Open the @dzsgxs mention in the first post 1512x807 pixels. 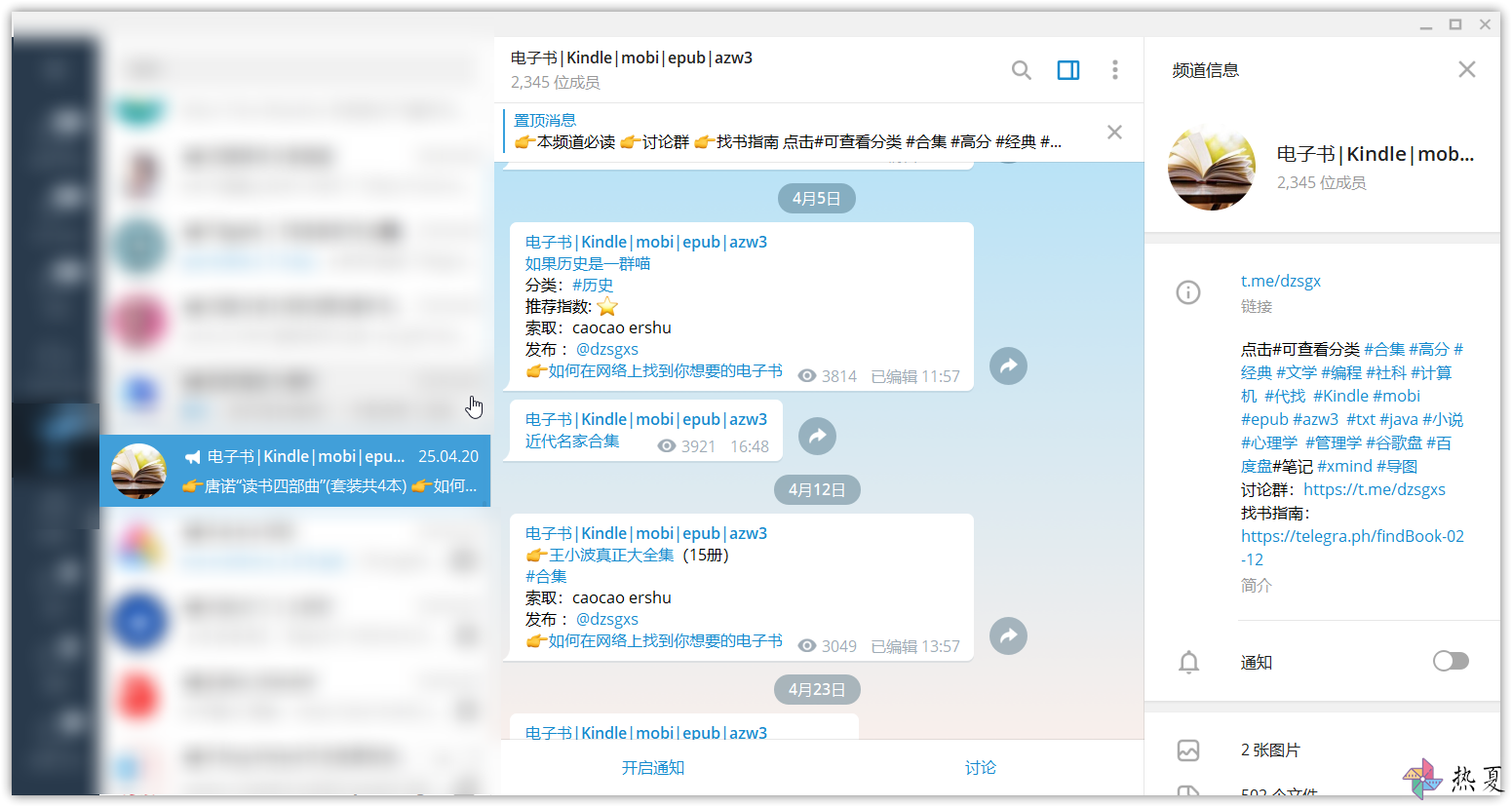point(606,349)
